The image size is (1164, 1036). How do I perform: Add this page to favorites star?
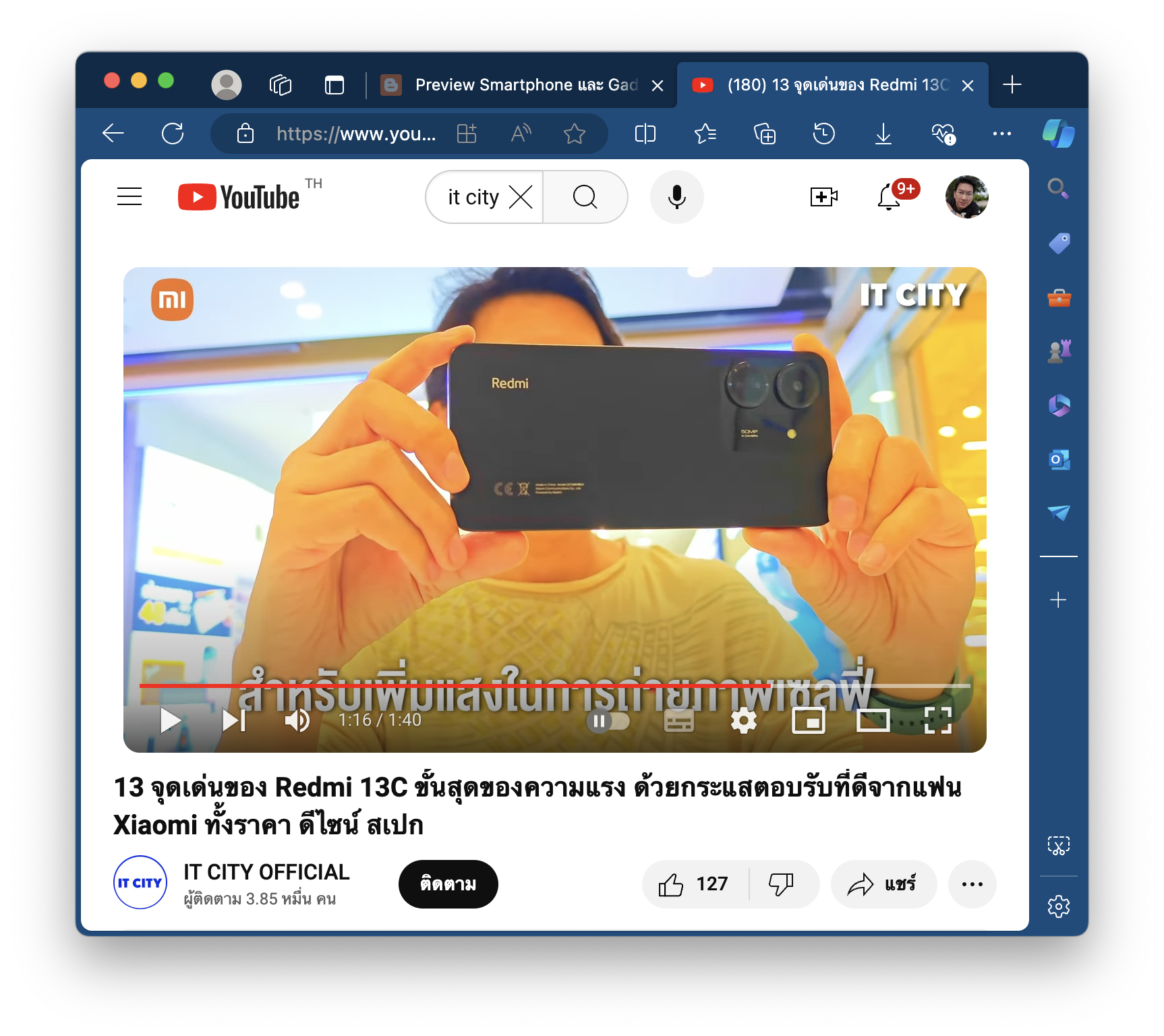[x=575, y=134]
